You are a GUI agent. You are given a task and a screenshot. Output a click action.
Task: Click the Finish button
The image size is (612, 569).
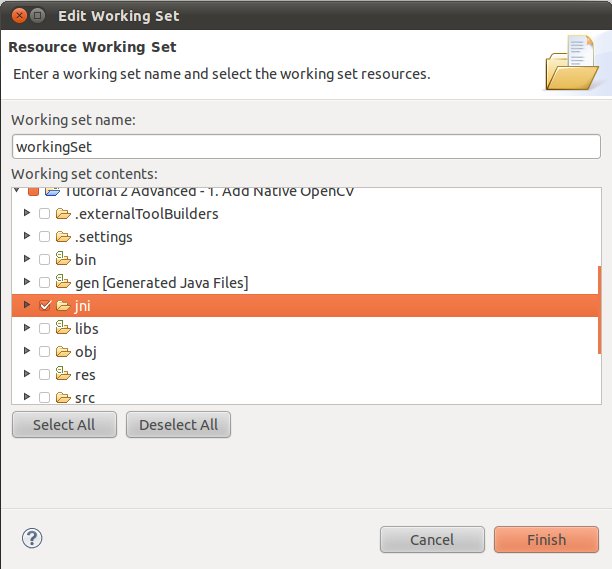coord(546,540)
